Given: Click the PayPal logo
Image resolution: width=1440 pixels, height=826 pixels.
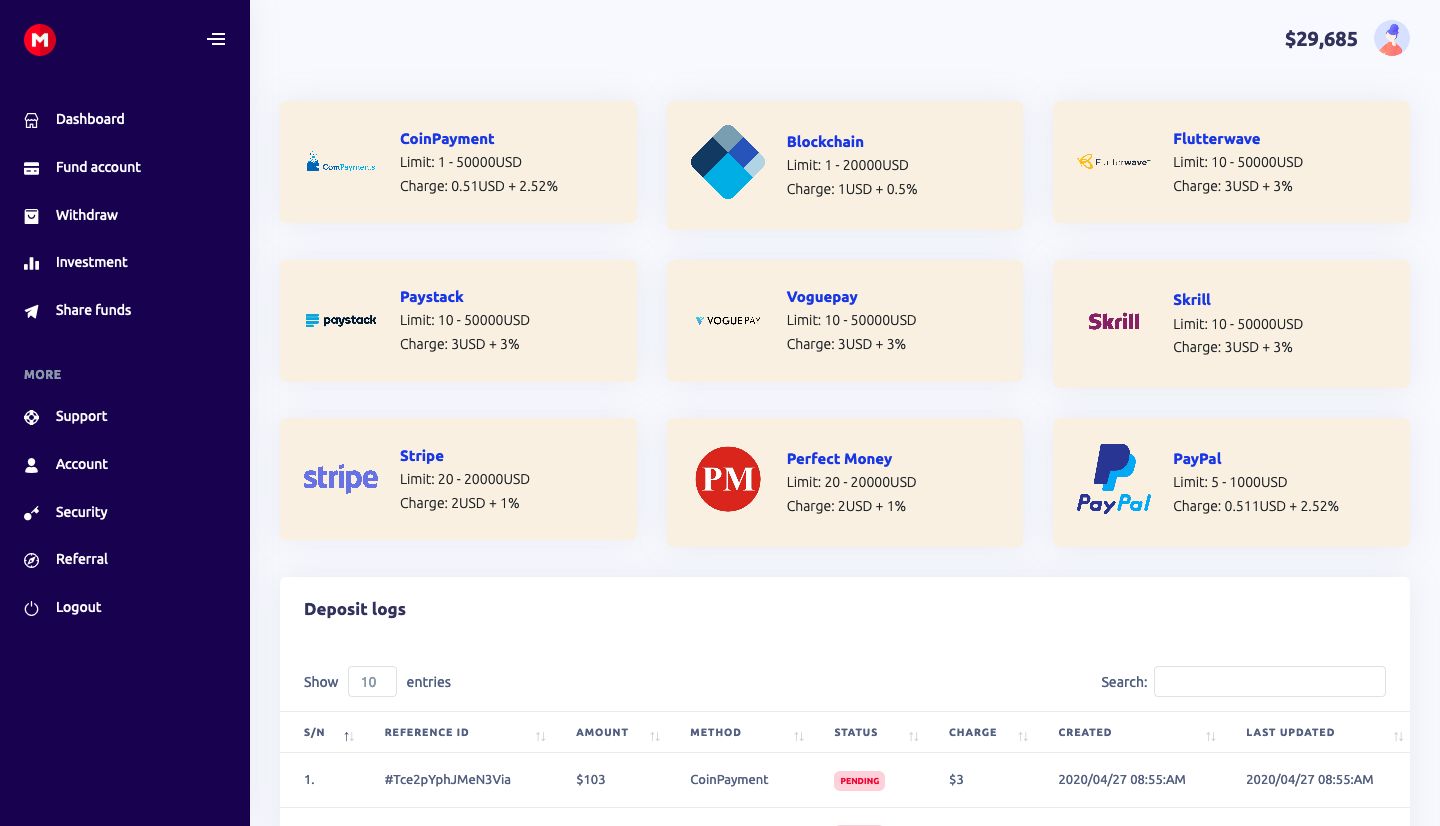Looking at the screenshot, I should [1114, 479].
